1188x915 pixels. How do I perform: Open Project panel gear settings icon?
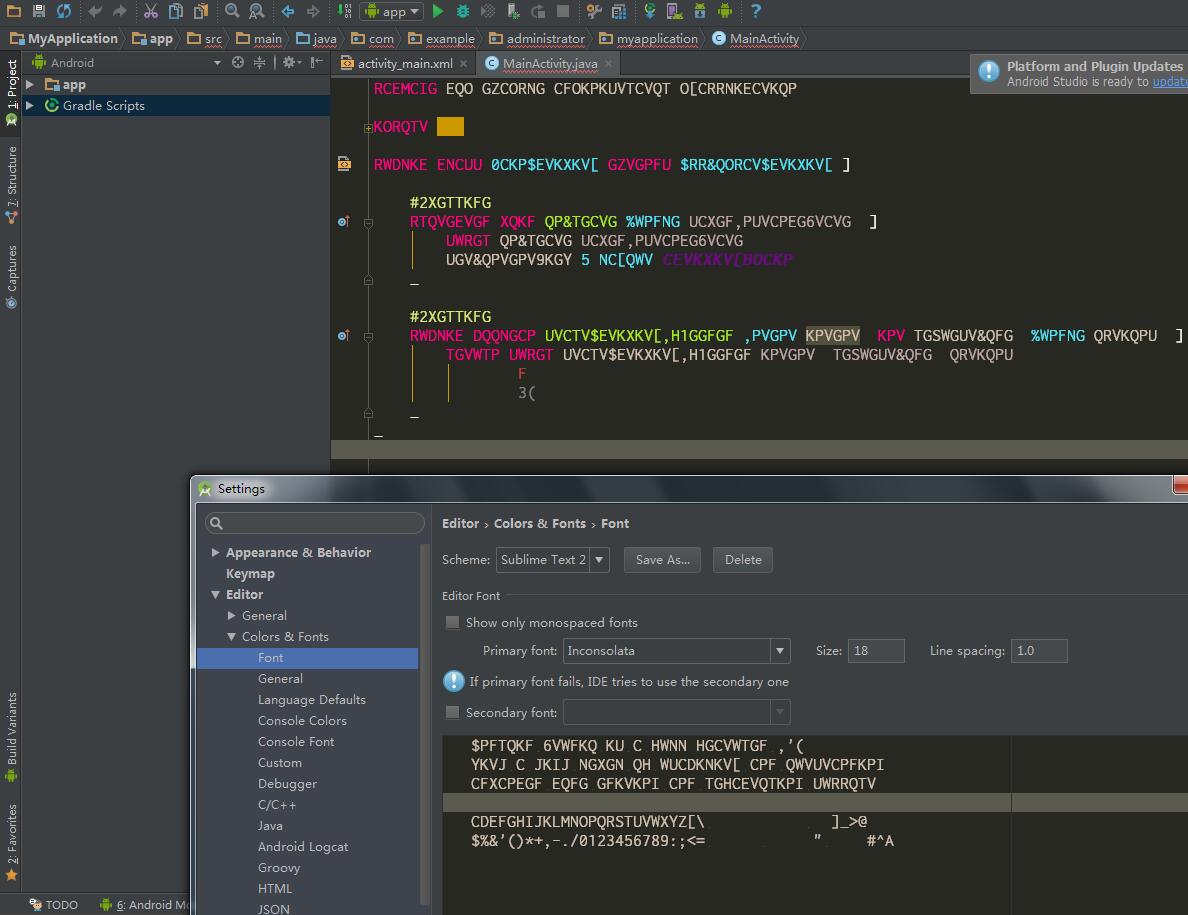[291, 62]
